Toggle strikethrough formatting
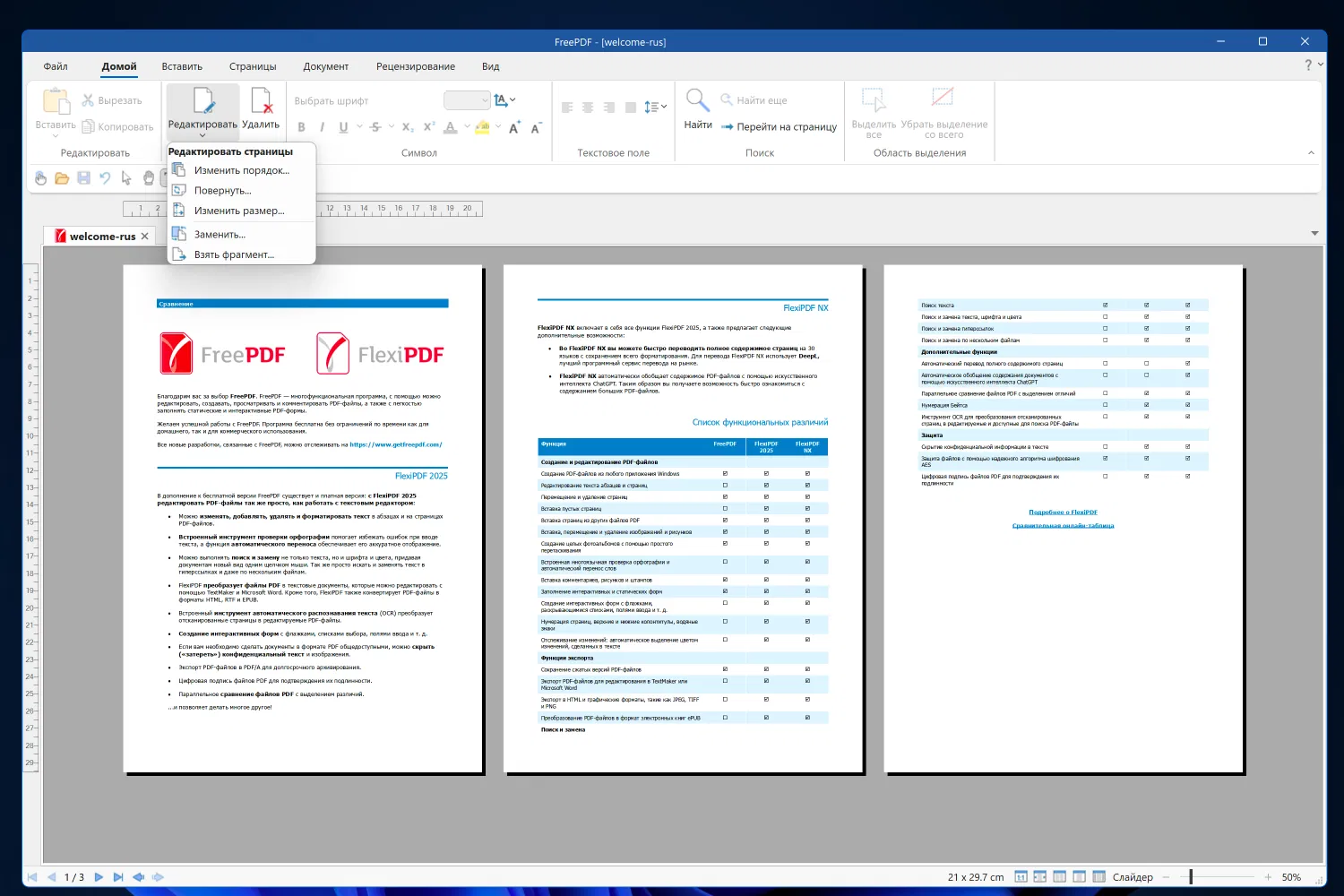The height and width of the screenshot is (896, 1344). pyautogui.click(x=375, y=127)
